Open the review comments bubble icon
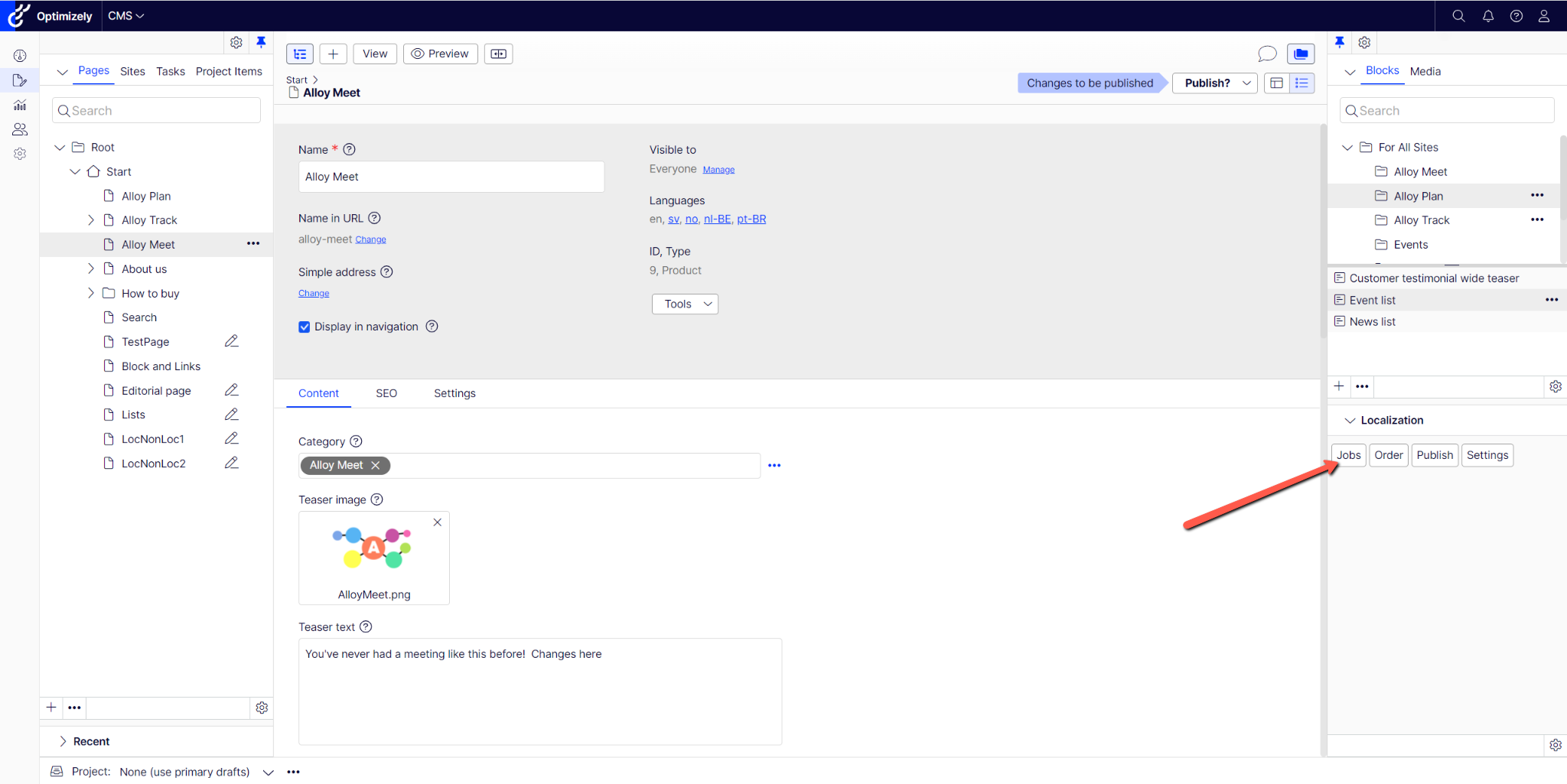 coord(1268,54)
